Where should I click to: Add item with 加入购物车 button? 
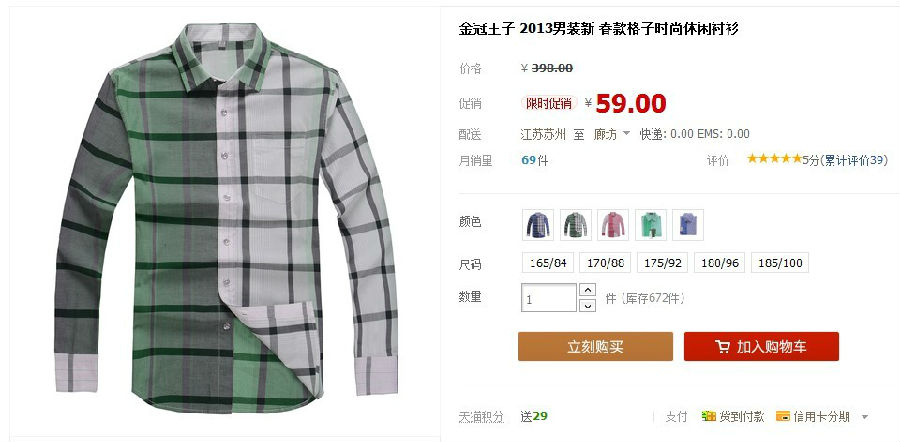pyautogui.click(x=761, y=347)
